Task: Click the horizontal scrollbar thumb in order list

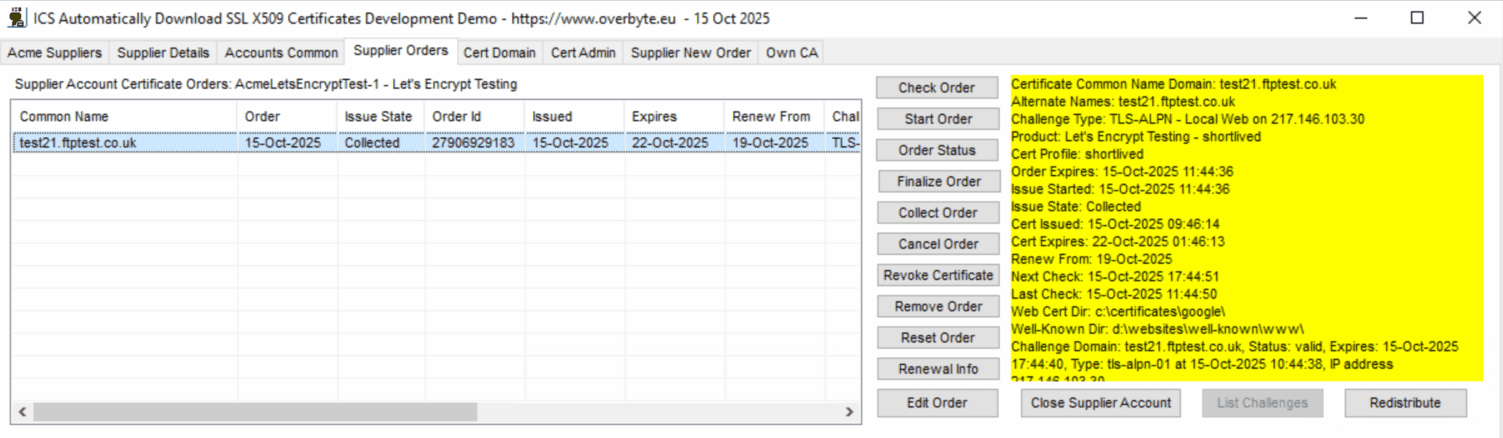Action: point(255,411)
